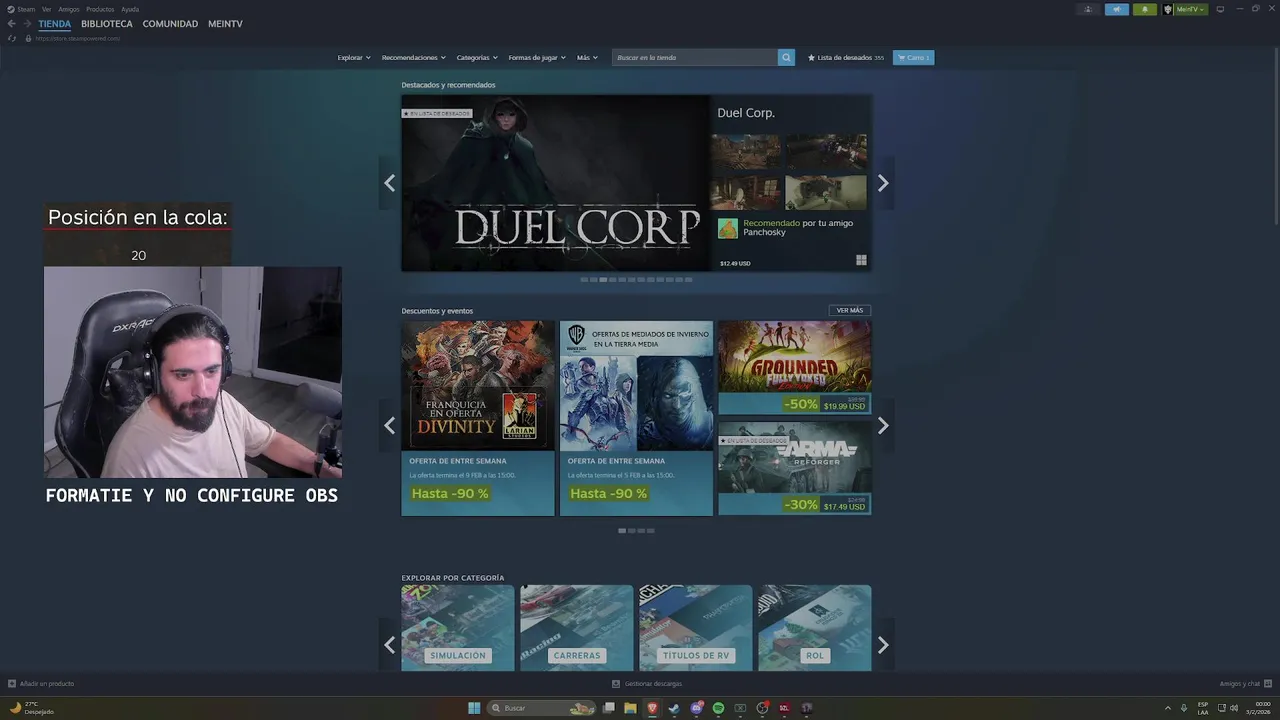Screen dimensions: 1280x720
Task: Expand the Explorar dropdown
Action: (x=354, y=58)
